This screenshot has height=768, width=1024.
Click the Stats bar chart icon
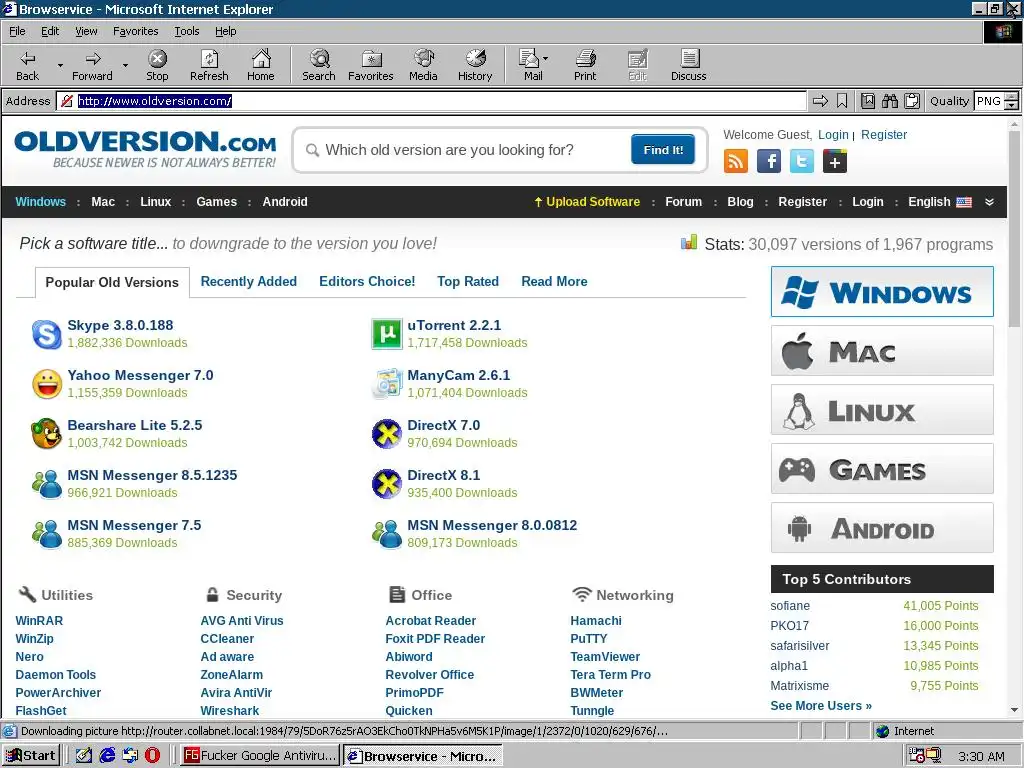pos(689,242)
